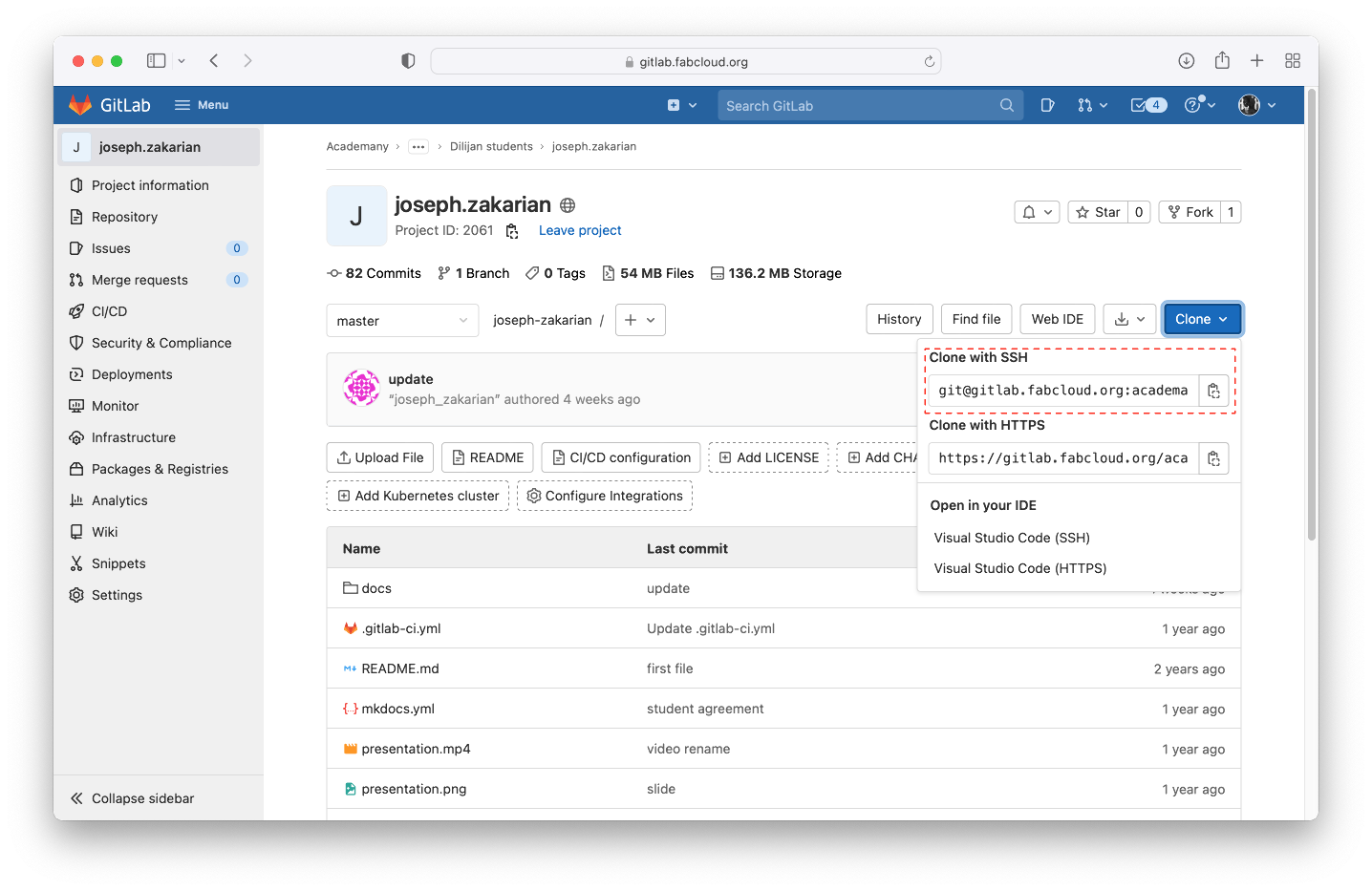Copy the HTTPS clone URL to clipboard
Viewport: 1372px width, 891px height.
[x=1213, y=457]
